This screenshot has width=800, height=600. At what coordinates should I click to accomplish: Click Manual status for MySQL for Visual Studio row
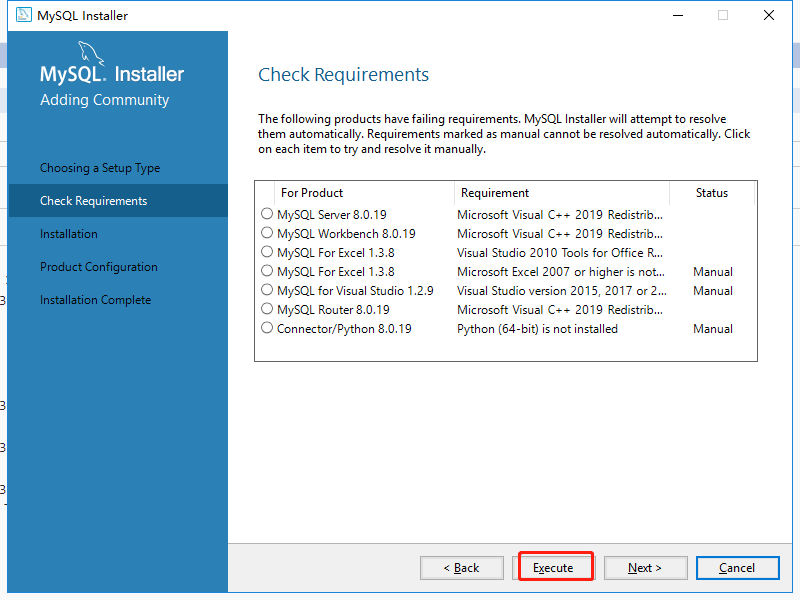713,291
